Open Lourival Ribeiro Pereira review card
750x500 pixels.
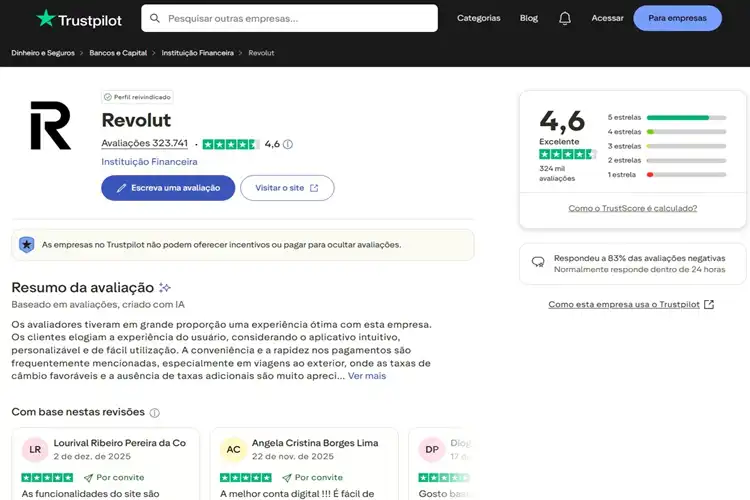(105, 464)
